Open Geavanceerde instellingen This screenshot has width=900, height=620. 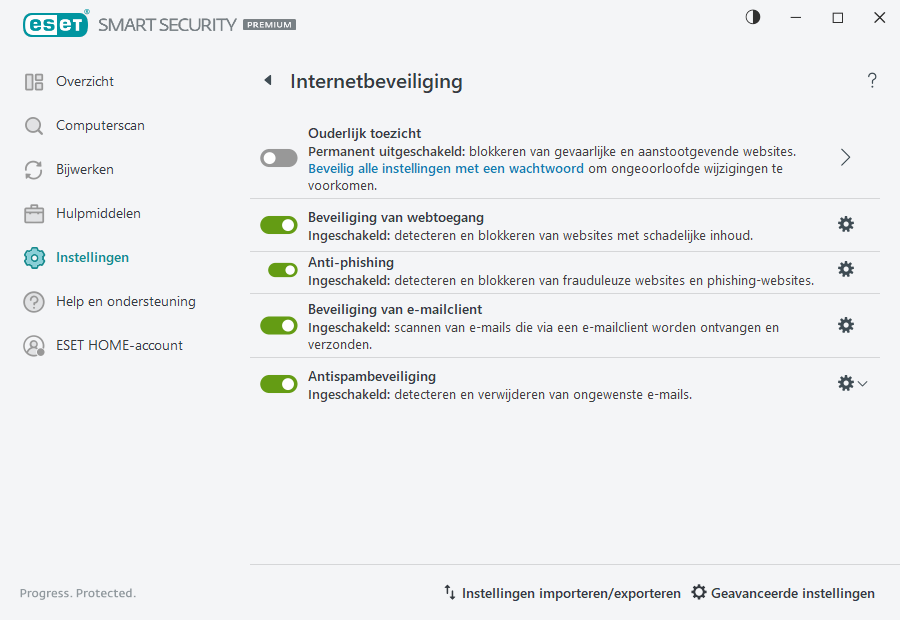click(x=783, y=593)
